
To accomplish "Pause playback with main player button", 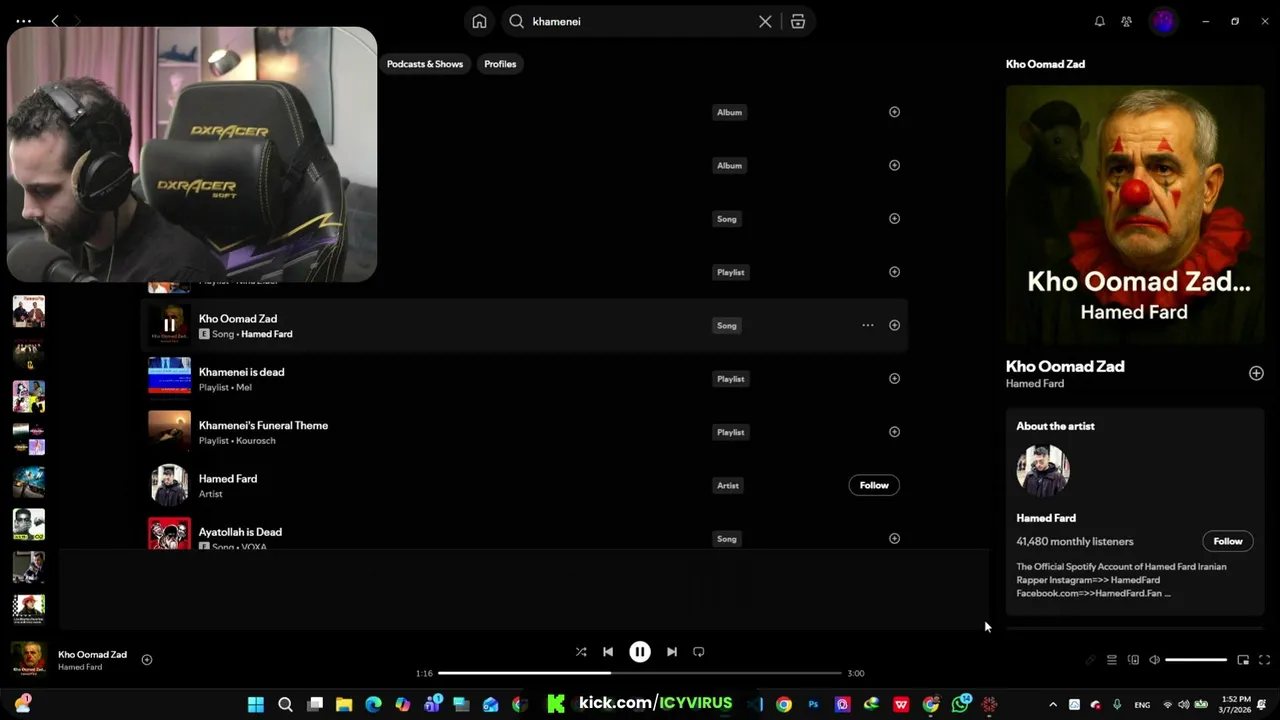I will coord(640,652).
